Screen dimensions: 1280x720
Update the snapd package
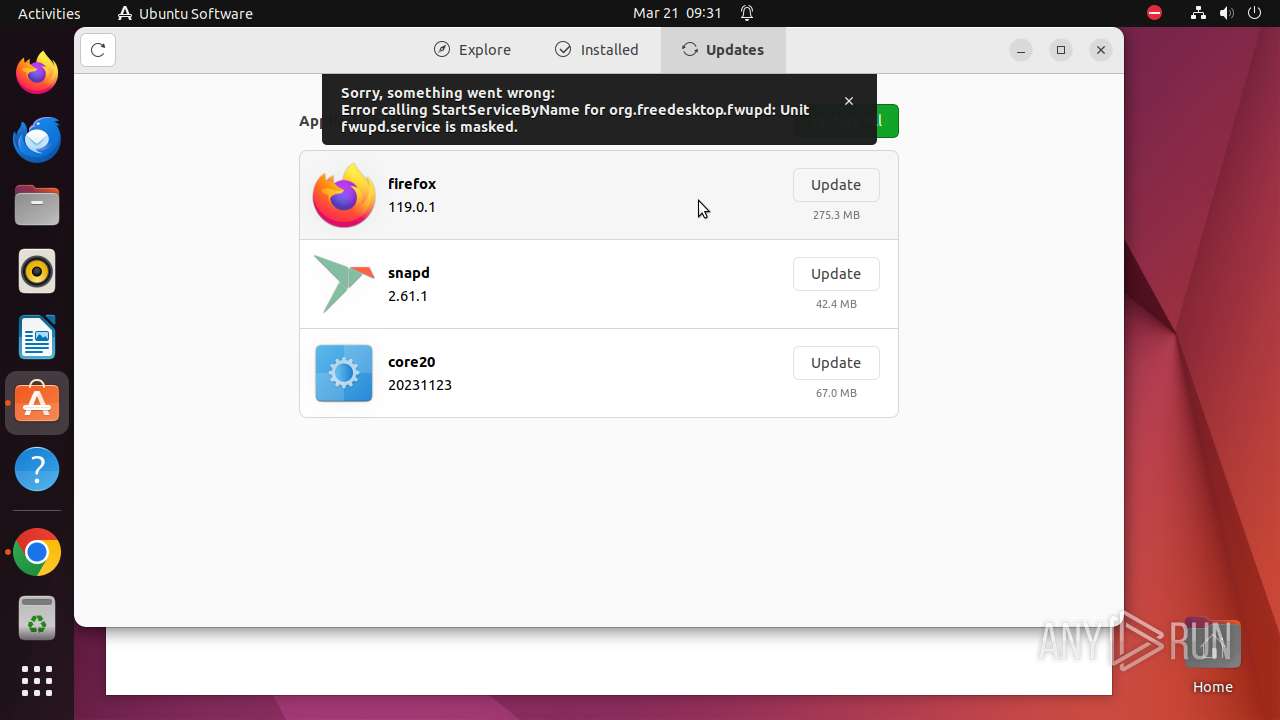click(x=836, y=274)
